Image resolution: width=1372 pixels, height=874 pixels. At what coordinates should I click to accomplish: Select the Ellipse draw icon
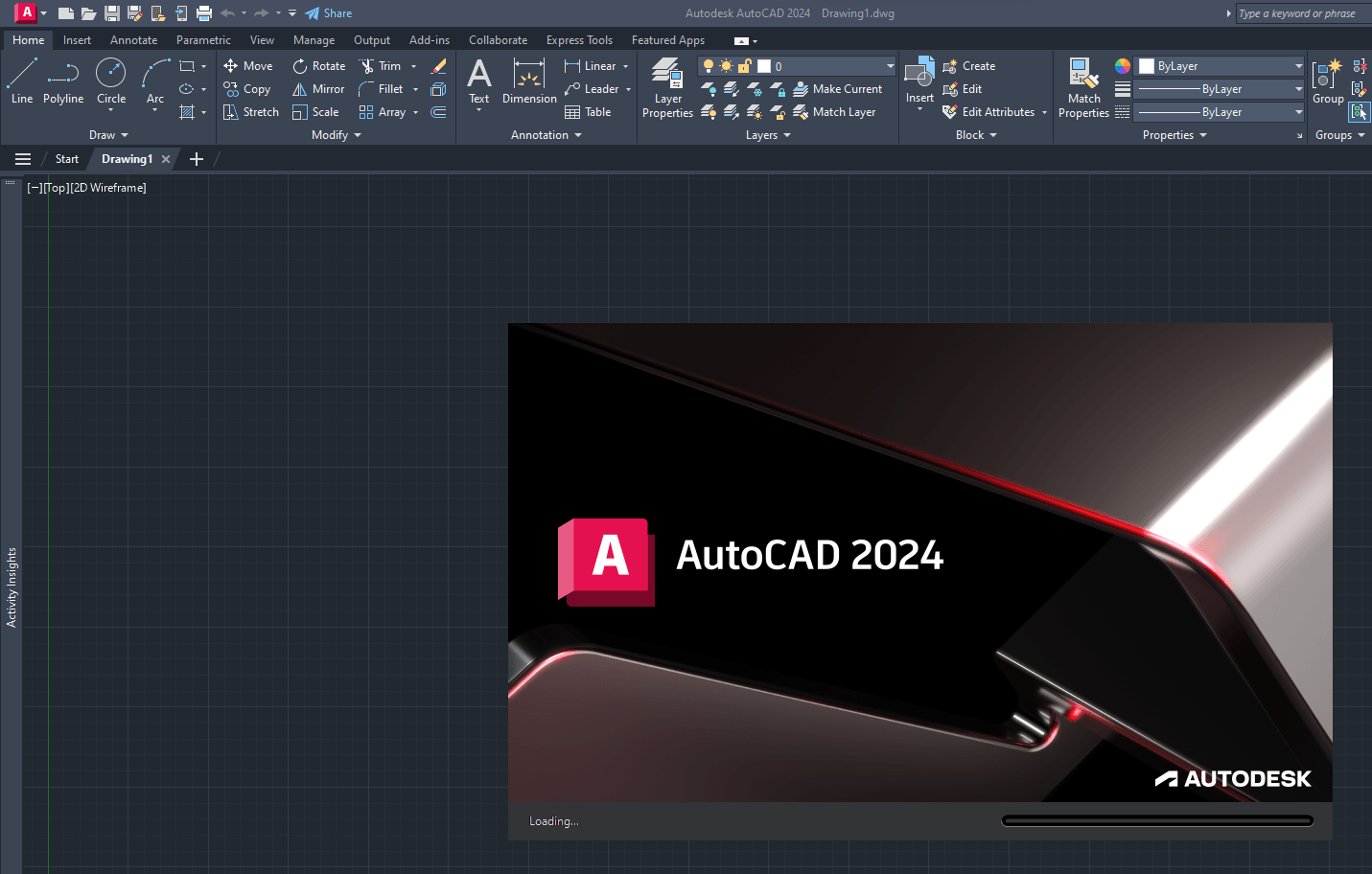pyautogui.click(x=187, y=89)
